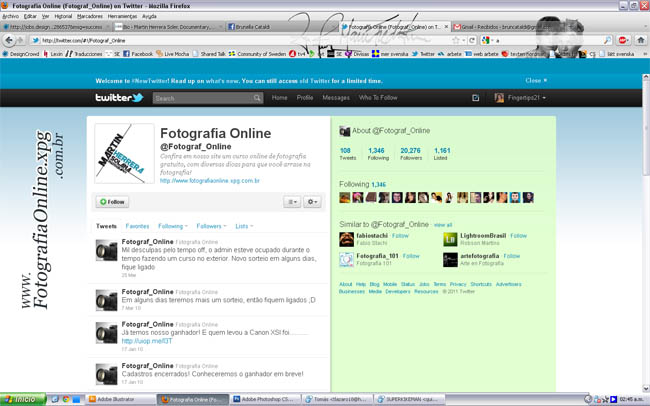The height and width of the screenshot is (406, 650).
Task: Click the reload page icon
Action: 472,40
